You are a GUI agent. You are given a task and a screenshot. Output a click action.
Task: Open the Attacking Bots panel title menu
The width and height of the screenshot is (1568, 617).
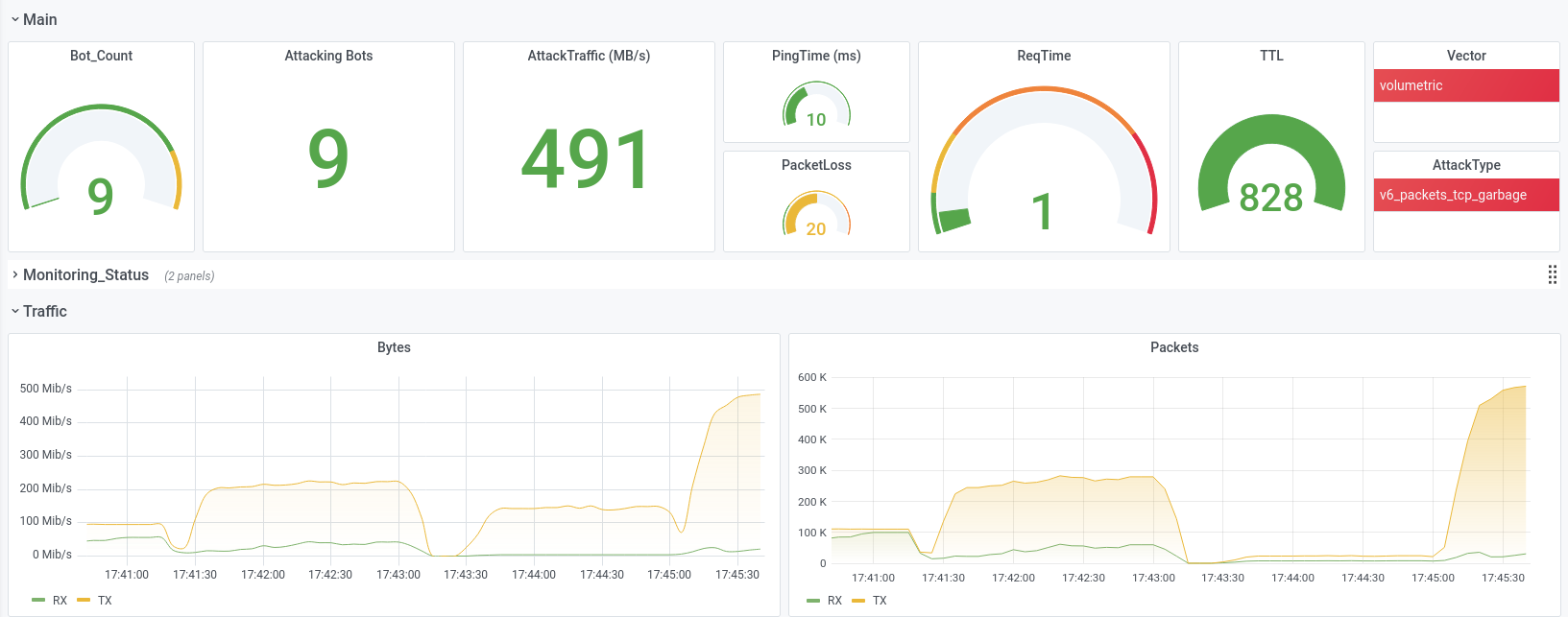tap(328, 56)
